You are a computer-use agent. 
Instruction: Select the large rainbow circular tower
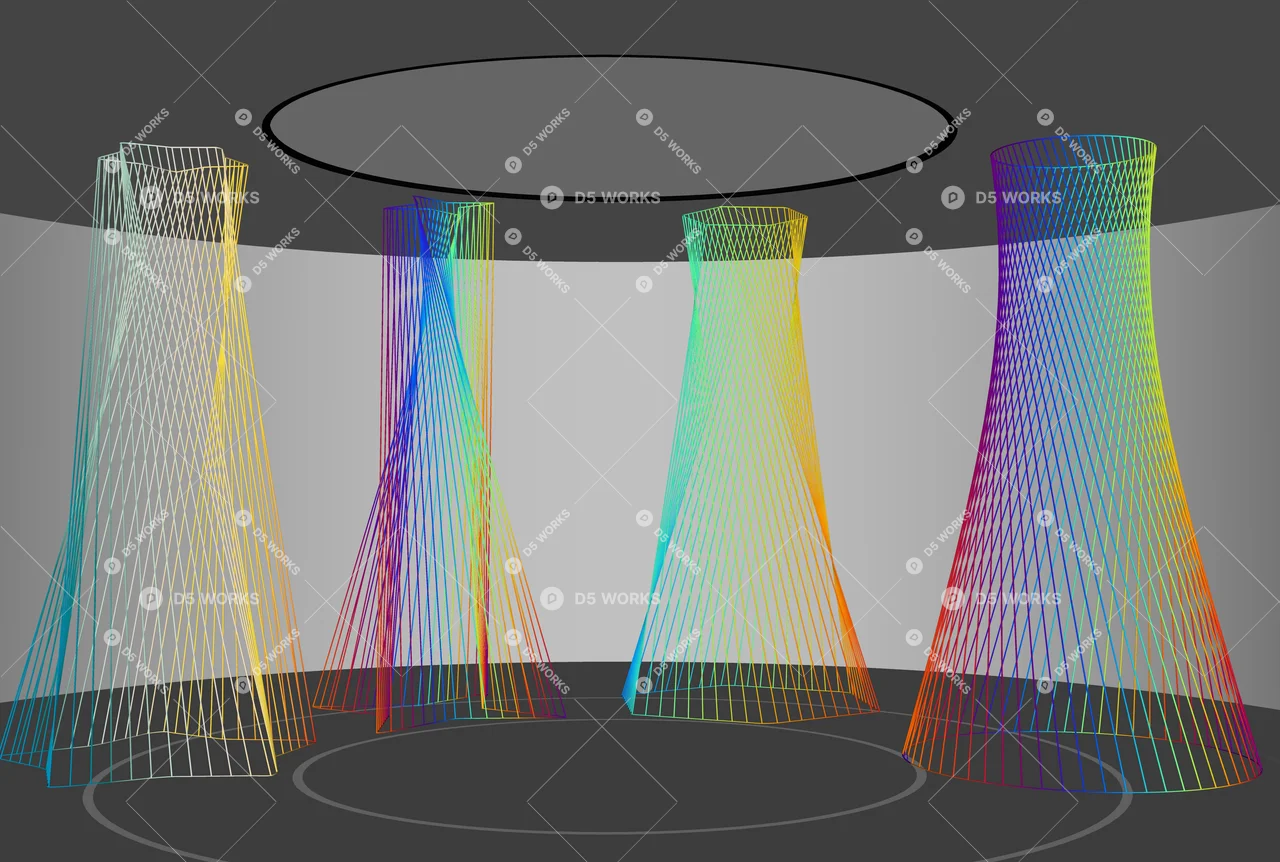1080,450
